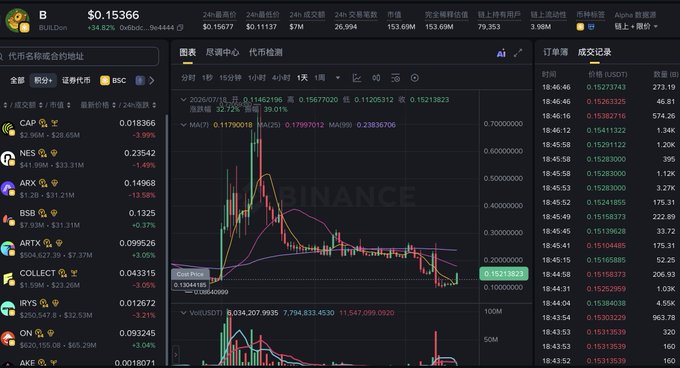Click trade price 0.15273743 at 18:46:46
The height and width of the screenshot is (368, 680).
(606, 87)
